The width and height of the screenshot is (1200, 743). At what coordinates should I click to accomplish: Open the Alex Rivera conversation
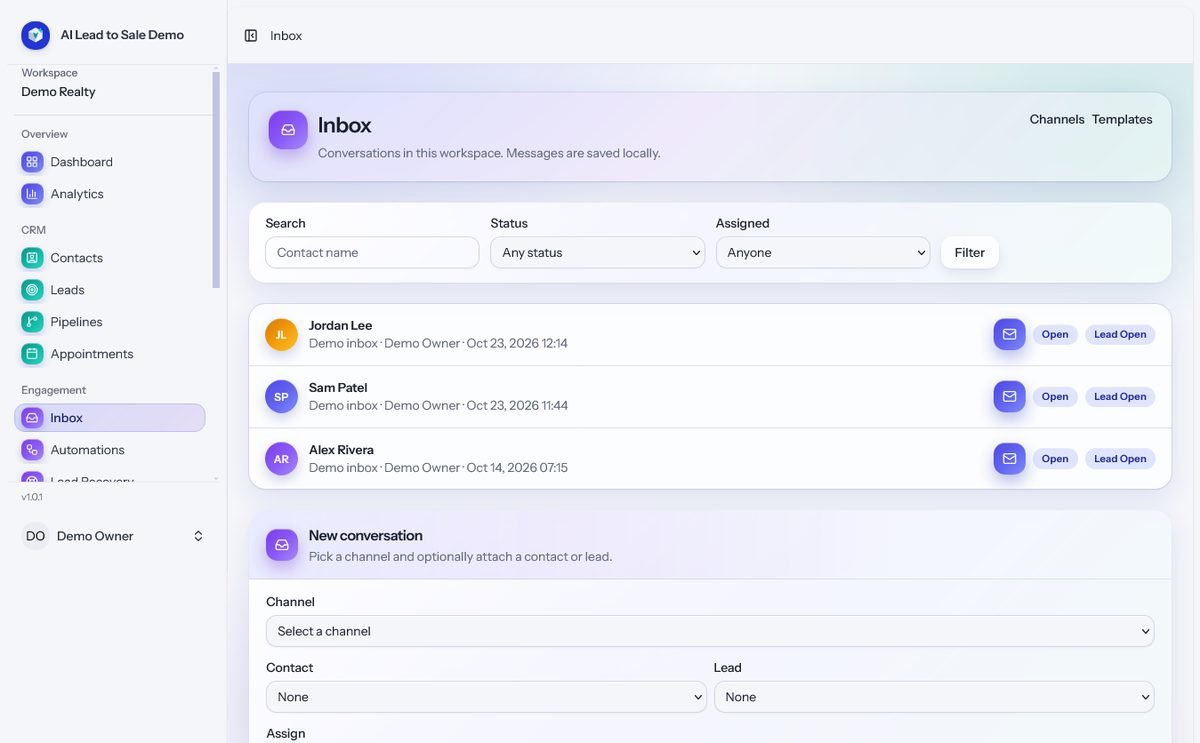710,459
